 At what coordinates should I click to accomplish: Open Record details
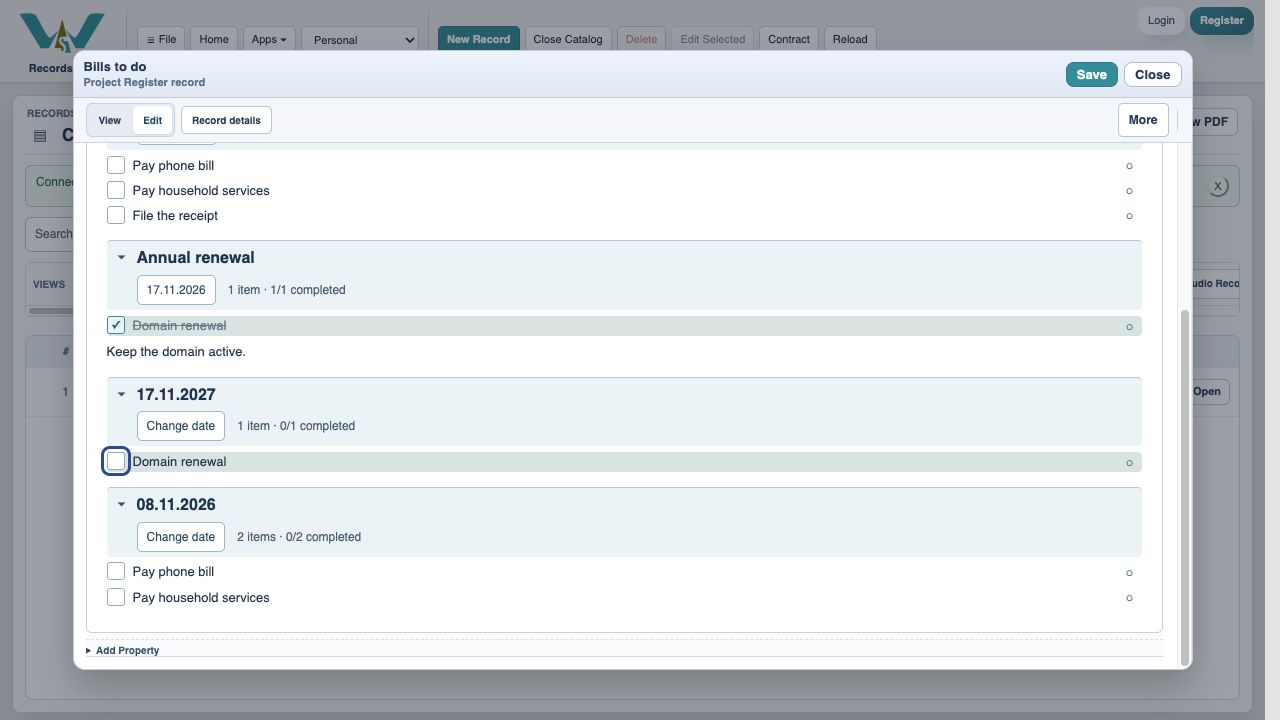coord(226,120)
